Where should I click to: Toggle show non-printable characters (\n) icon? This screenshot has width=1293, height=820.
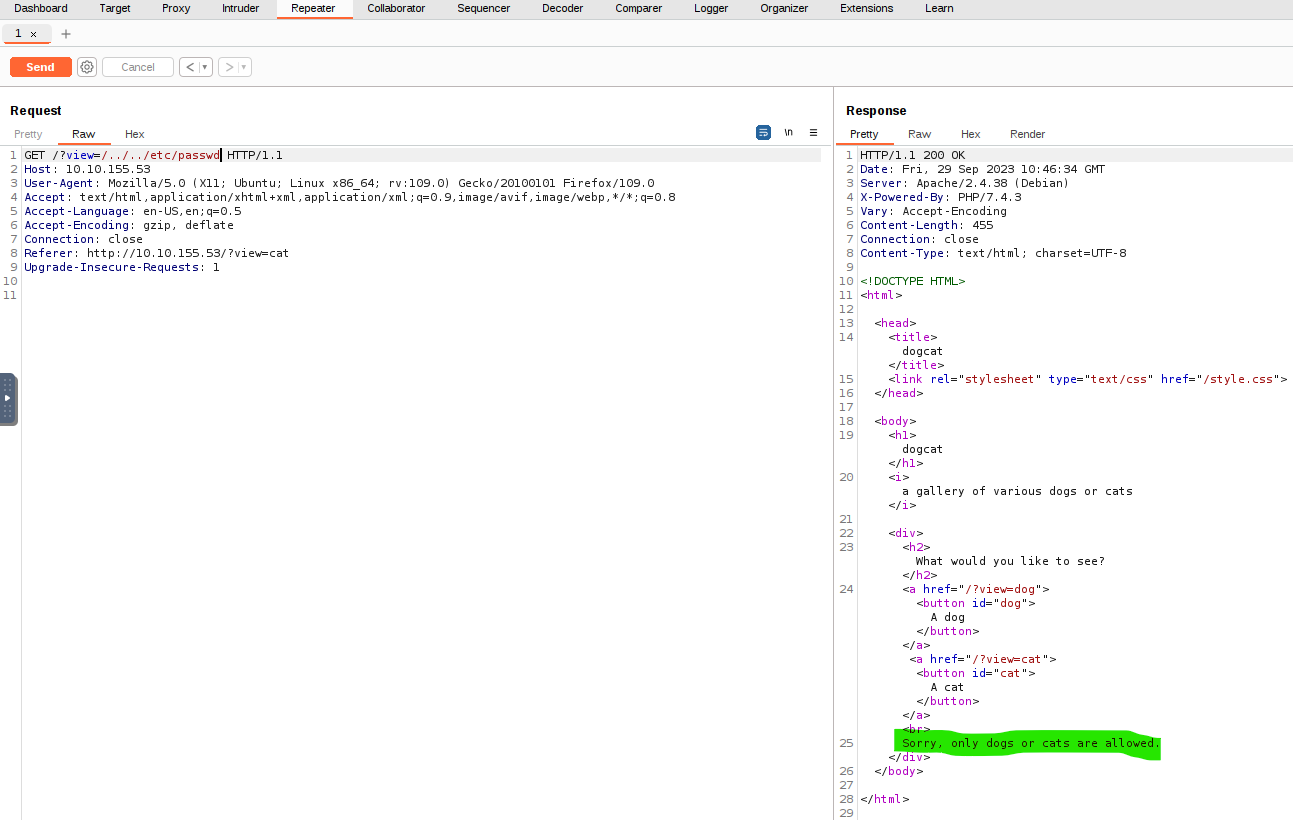[788, 132]
